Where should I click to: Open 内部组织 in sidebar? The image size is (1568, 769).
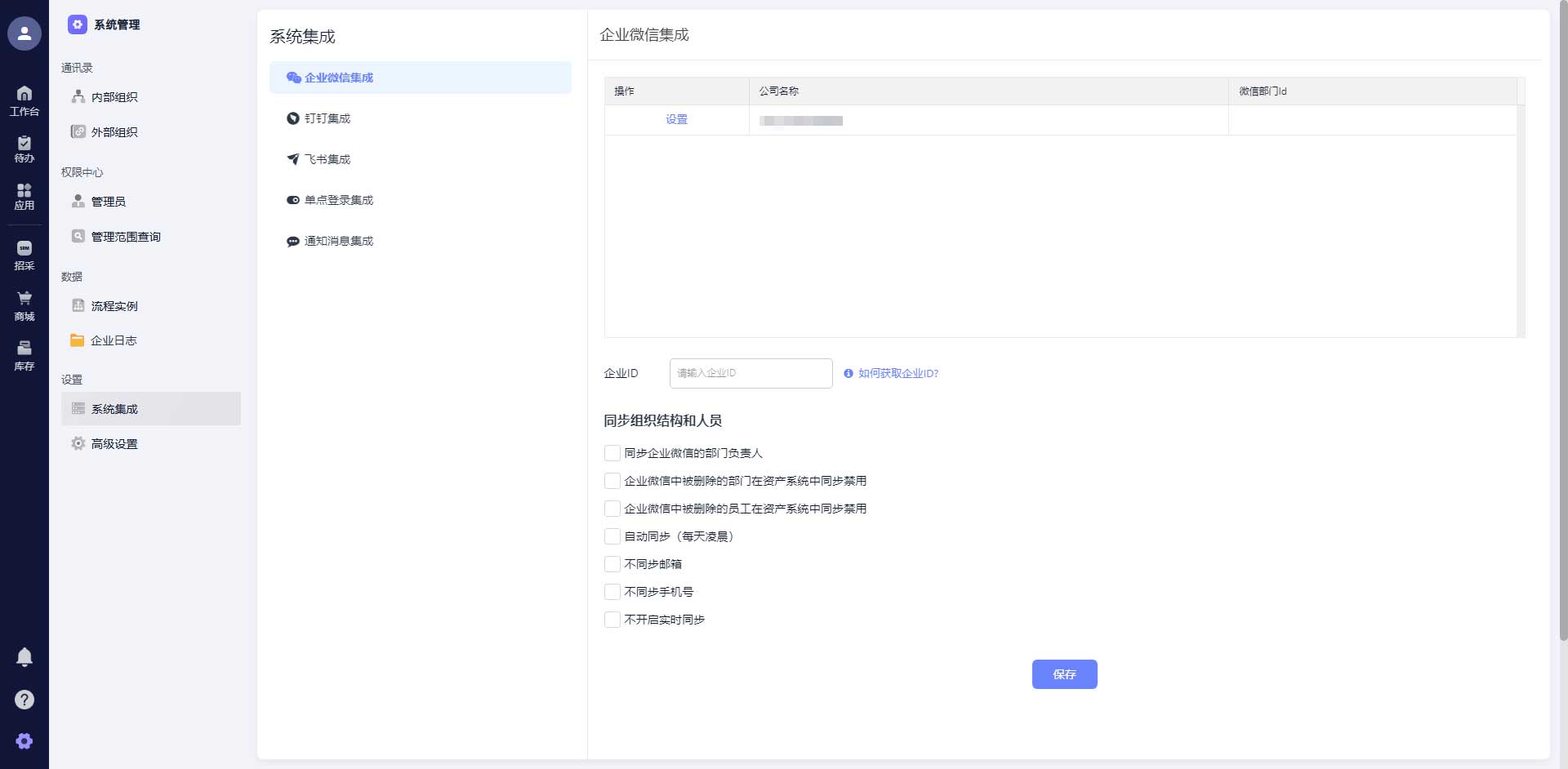click(151, 97)
